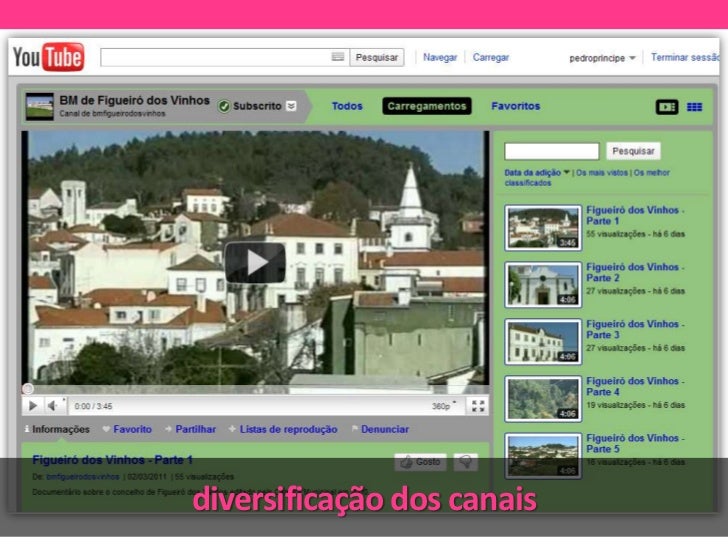
Task: Click the YouTube logo
Action: 48,57
